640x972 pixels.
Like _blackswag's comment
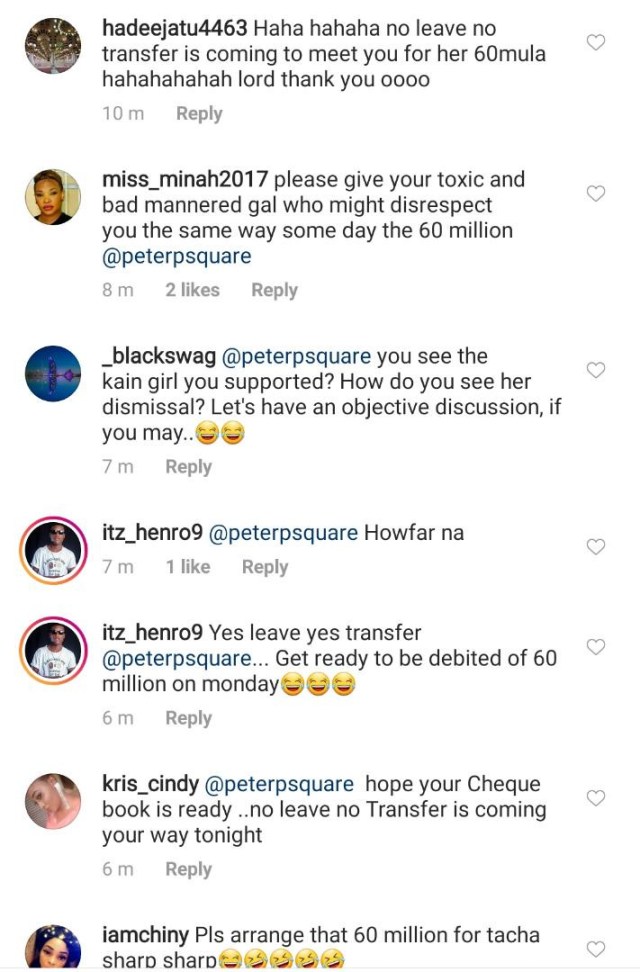point(596,371)
